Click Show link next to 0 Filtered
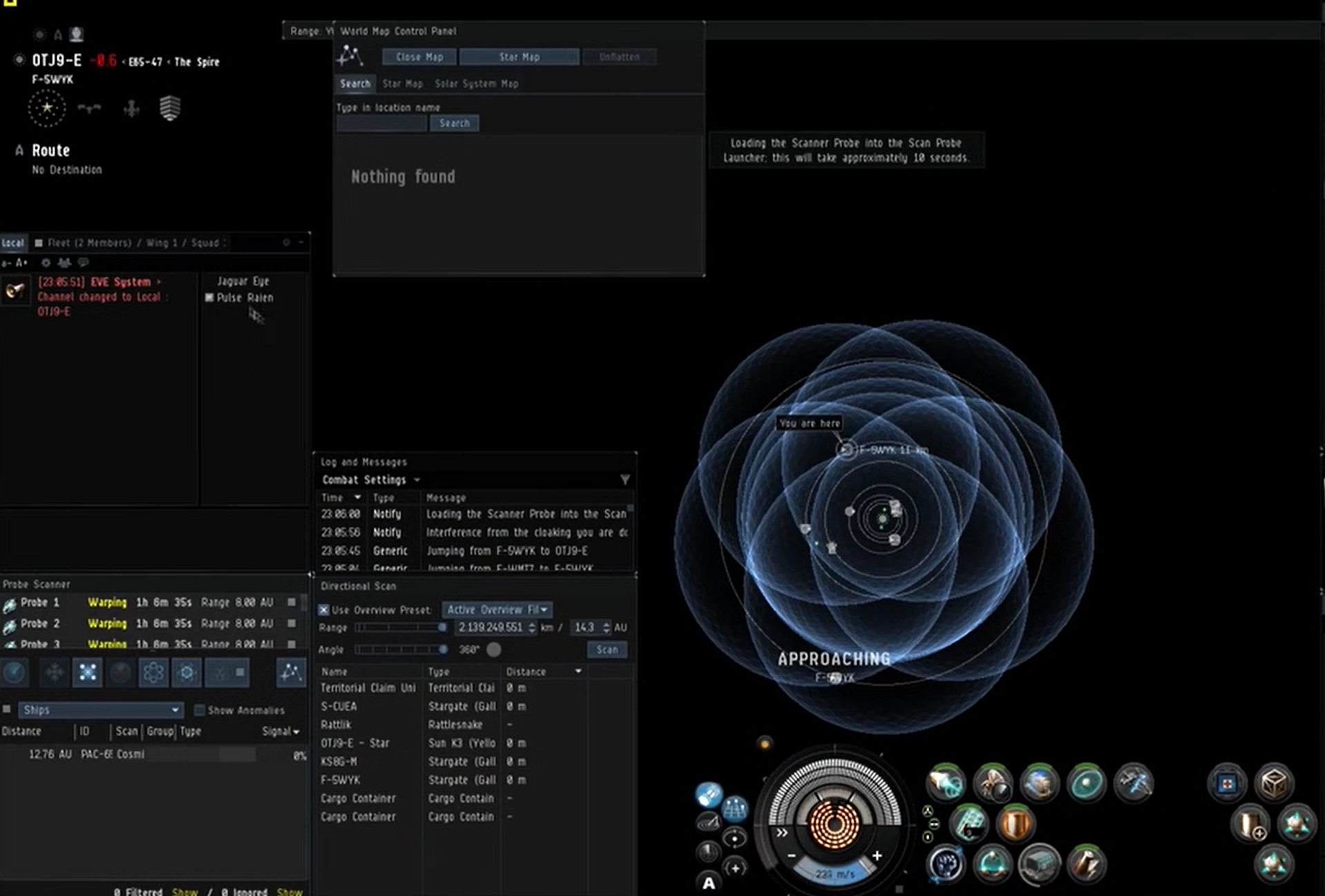The image size is (1325, 896). point(184,891)
